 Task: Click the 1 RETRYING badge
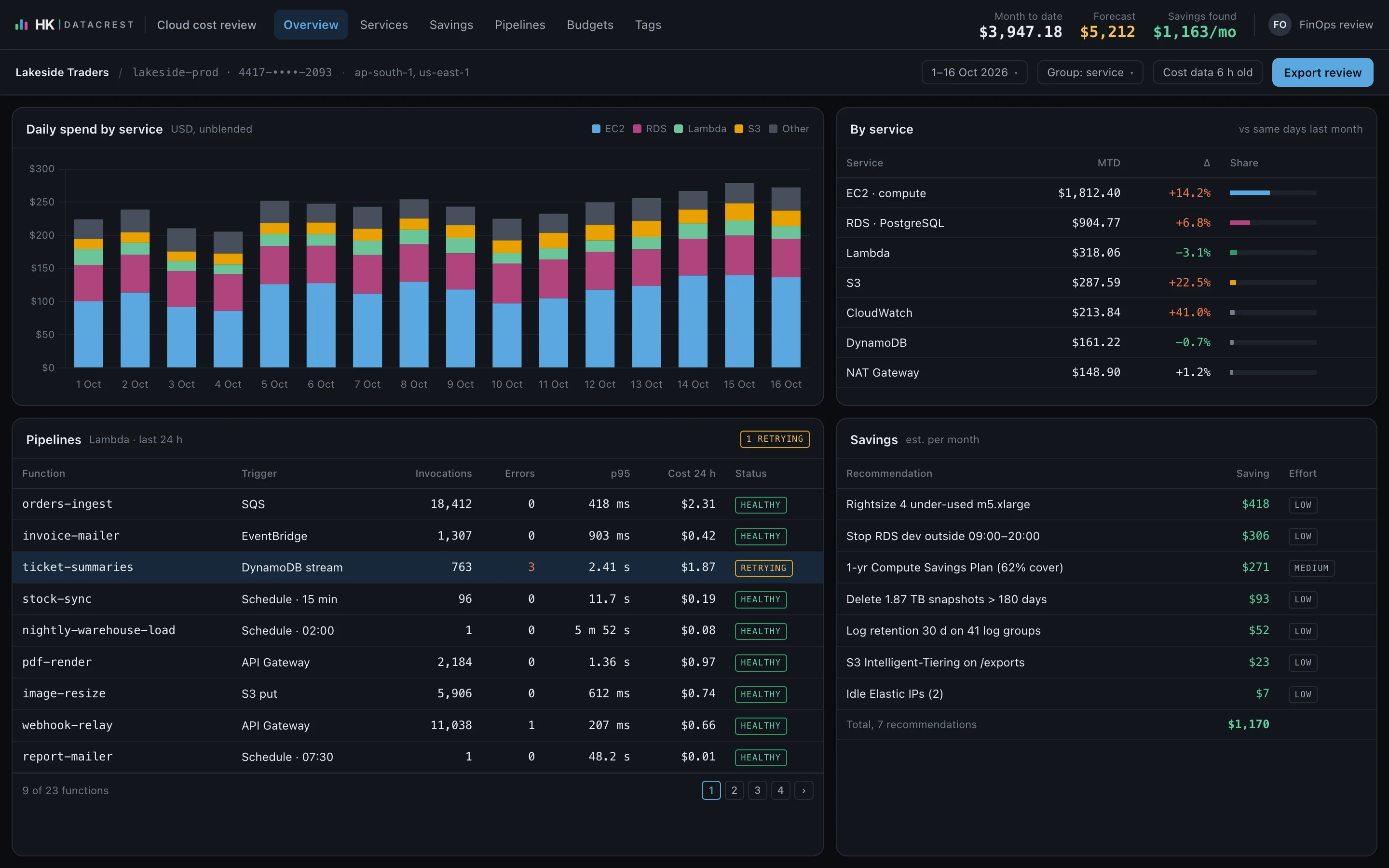click(x=774, y=439)
